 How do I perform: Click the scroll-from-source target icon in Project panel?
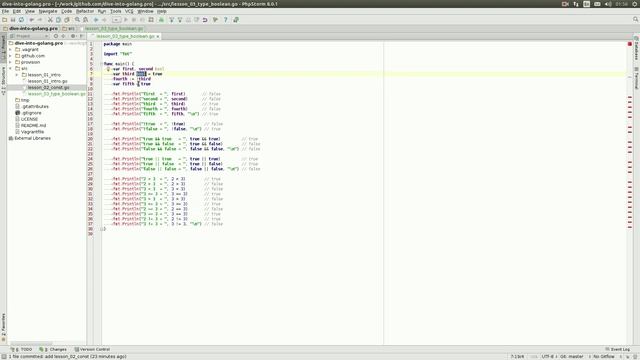[x=56, y=36]
